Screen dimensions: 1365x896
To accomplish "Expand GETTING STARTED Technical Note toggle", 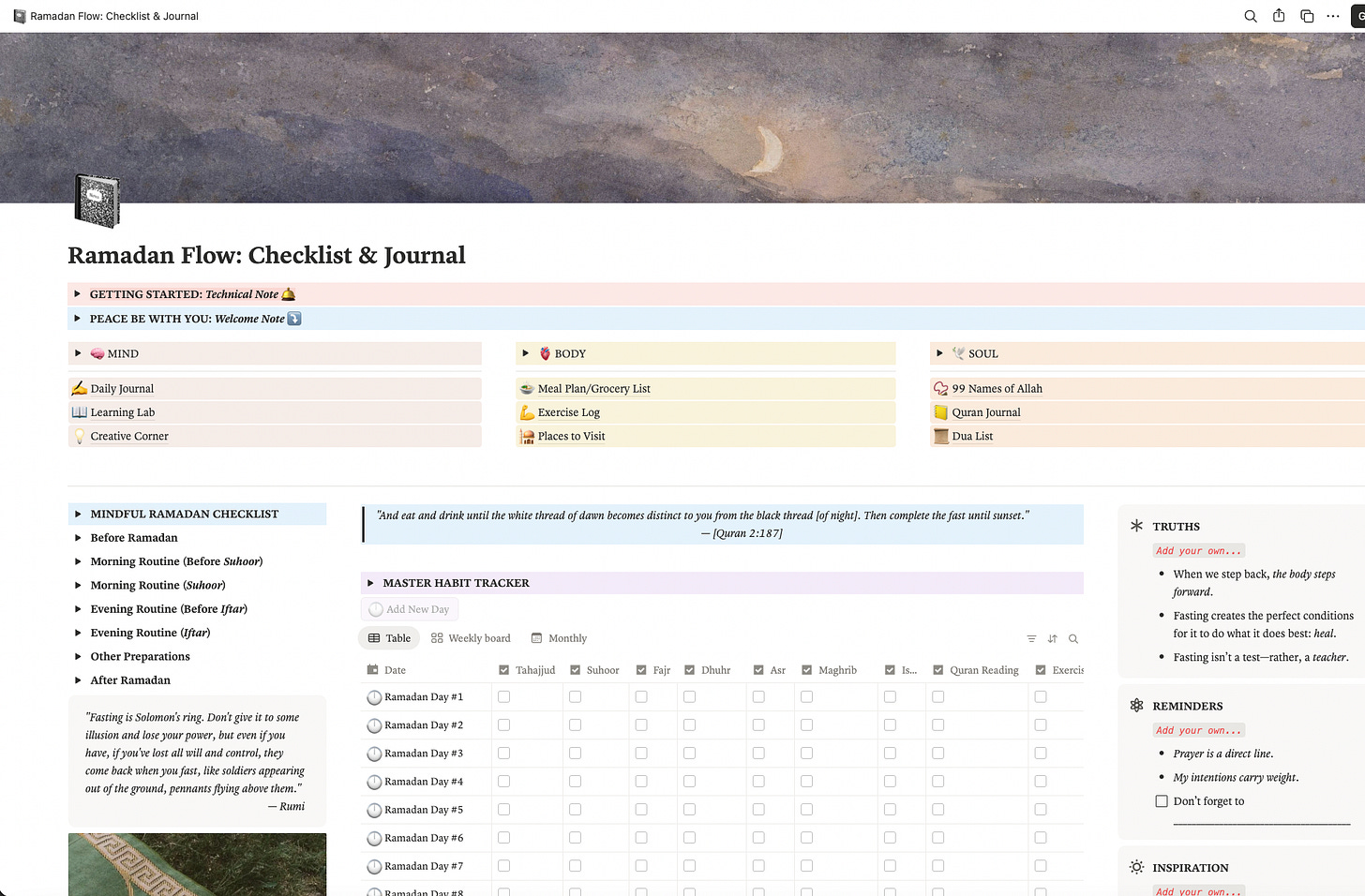I will (77, 294).
